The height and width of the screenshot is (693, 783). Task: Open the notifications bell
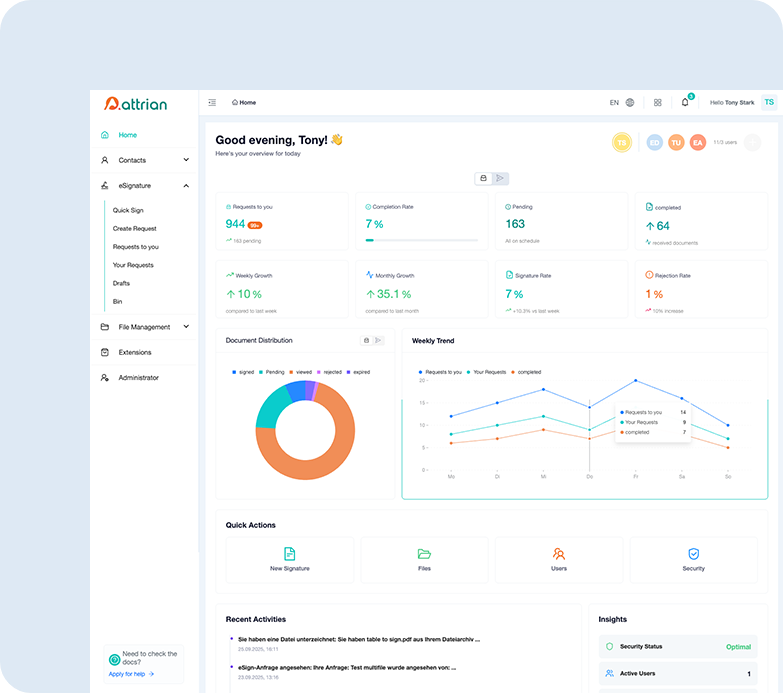(x=685, y=102)
